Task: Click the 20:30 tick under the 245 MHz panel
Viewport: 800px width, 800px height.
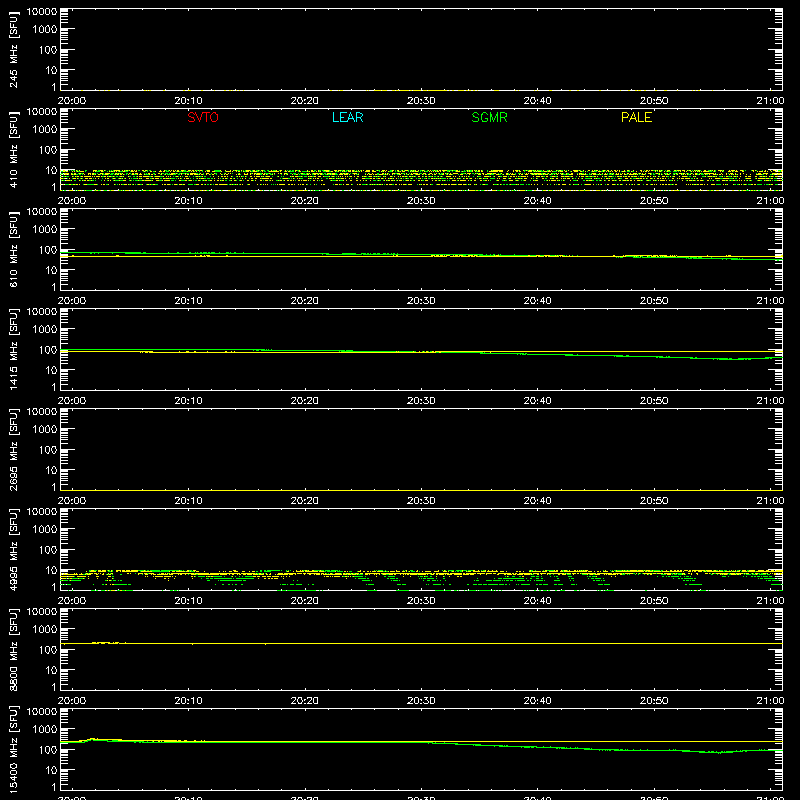Action: tap(421, 101)
